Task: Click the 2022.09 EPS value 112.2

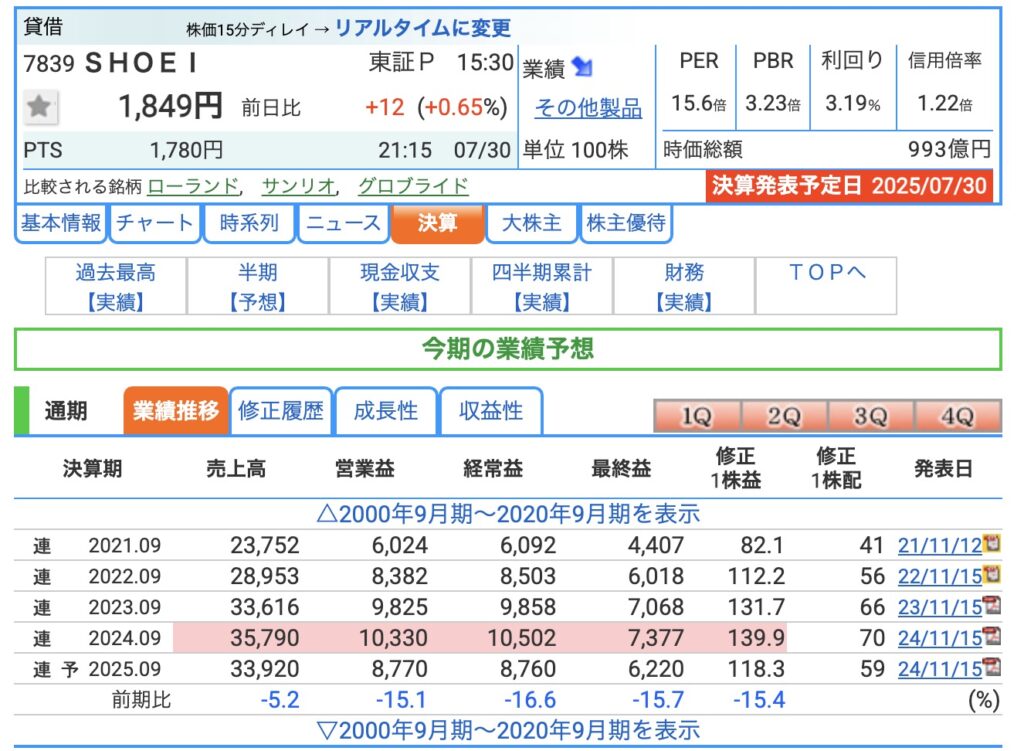Action: pyautogui.click(x=756, y=576)
